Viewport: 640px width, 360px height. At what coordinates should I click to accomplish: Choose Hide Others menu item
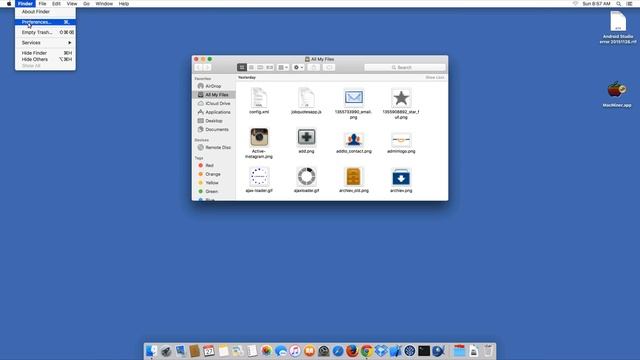(45, 59)
